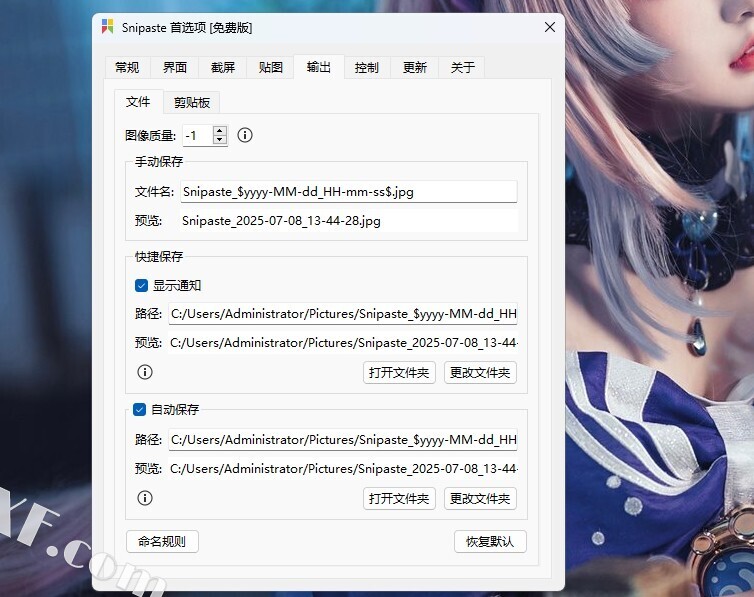Click the 预览 path text in 自动保存
Screen dimensions: 754x597
pyautogui.click(x=343, y=469)
